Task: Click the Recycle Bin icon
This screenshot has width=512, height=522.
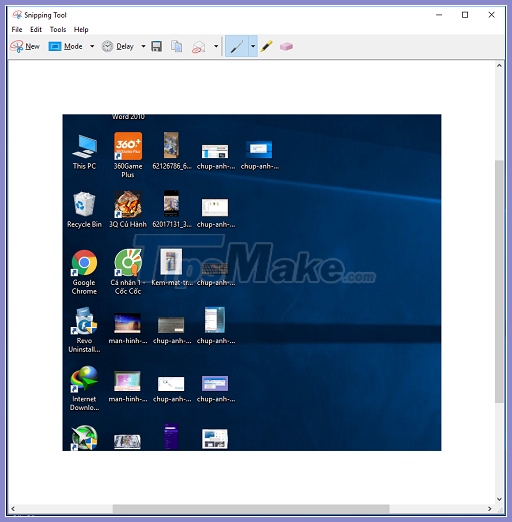Action: tap(84, 210)
